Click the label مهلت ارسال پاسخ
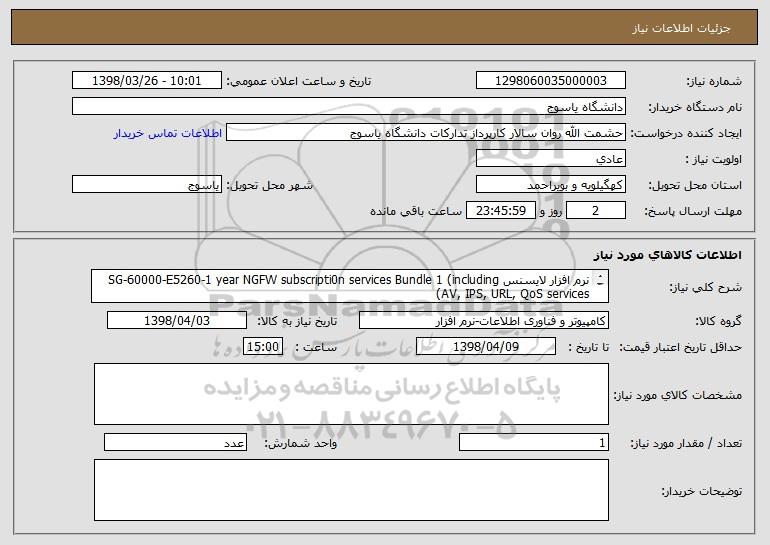 click(x=693, y=211)
